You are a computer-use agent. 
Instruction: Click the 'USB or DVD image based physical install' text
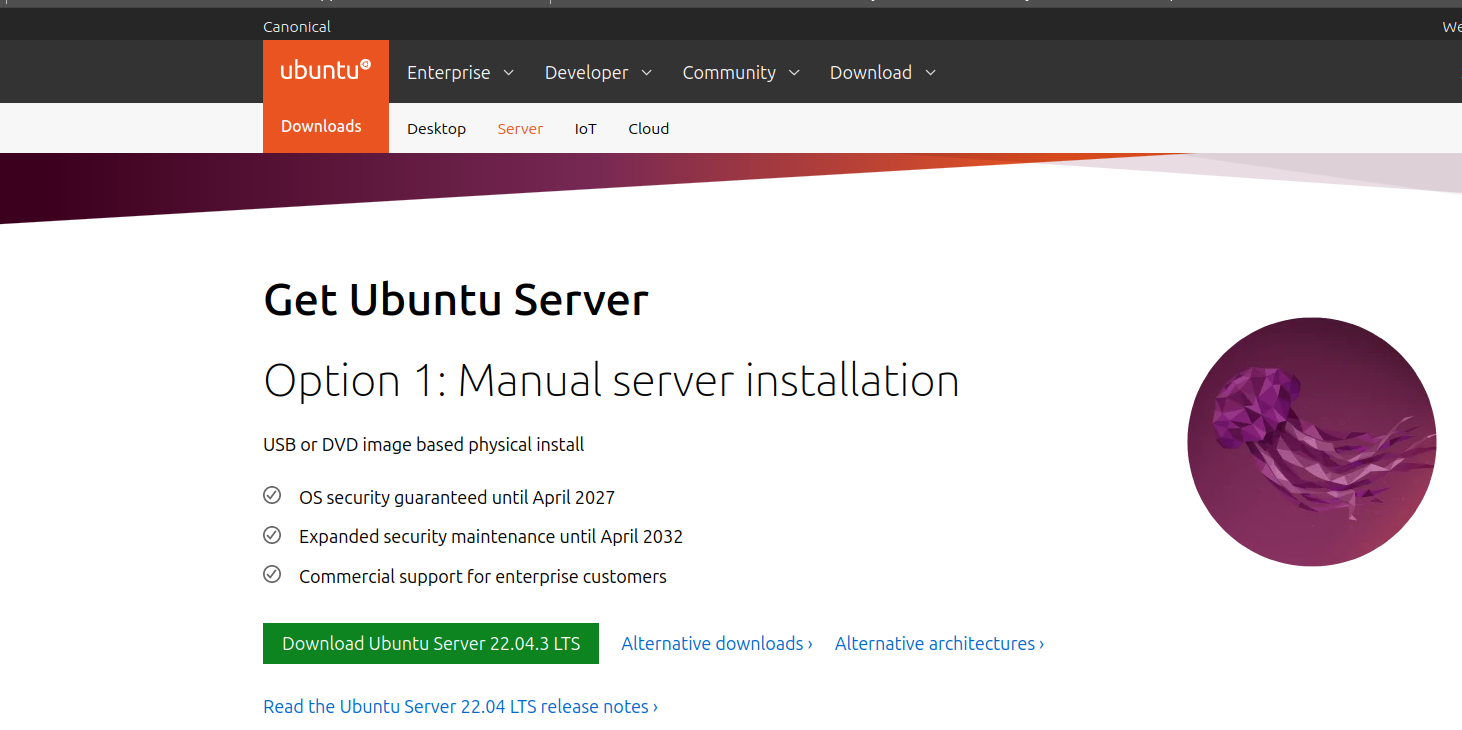[x=424, y=444]
